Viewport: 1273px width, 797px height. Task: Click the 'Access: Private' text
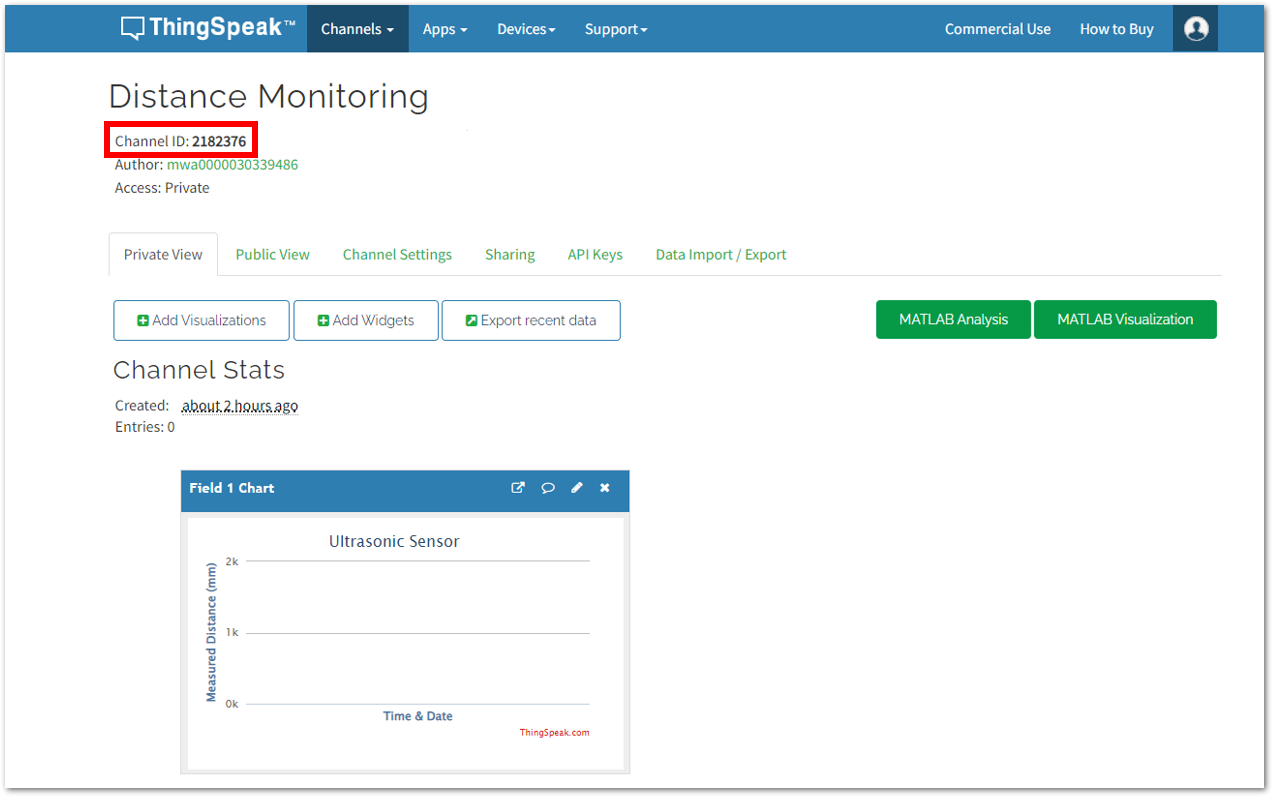point(162,187)
